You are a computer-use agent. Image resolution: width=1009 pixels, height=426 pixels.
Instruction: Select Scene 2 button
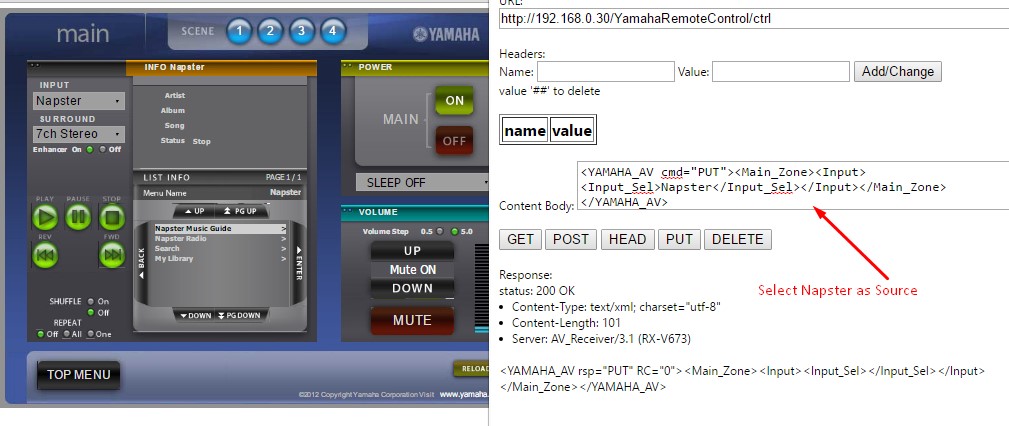[x=270, y=31]
